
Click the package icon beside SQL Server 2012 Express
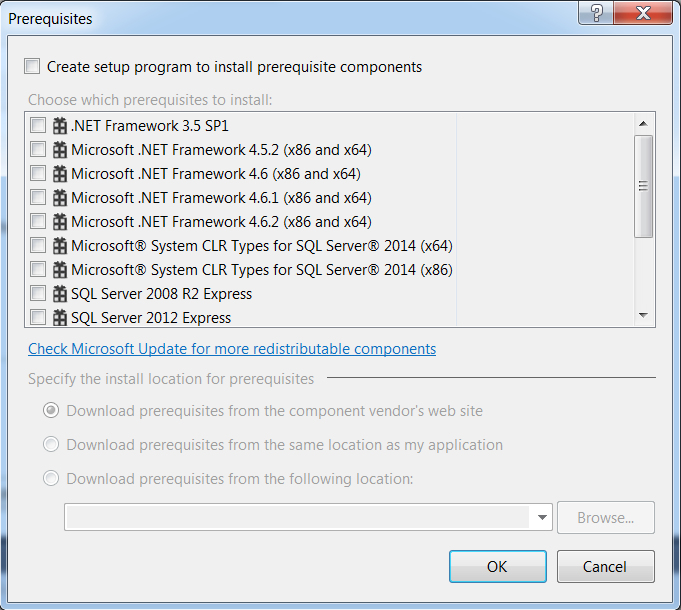click(x=60, y=318)
